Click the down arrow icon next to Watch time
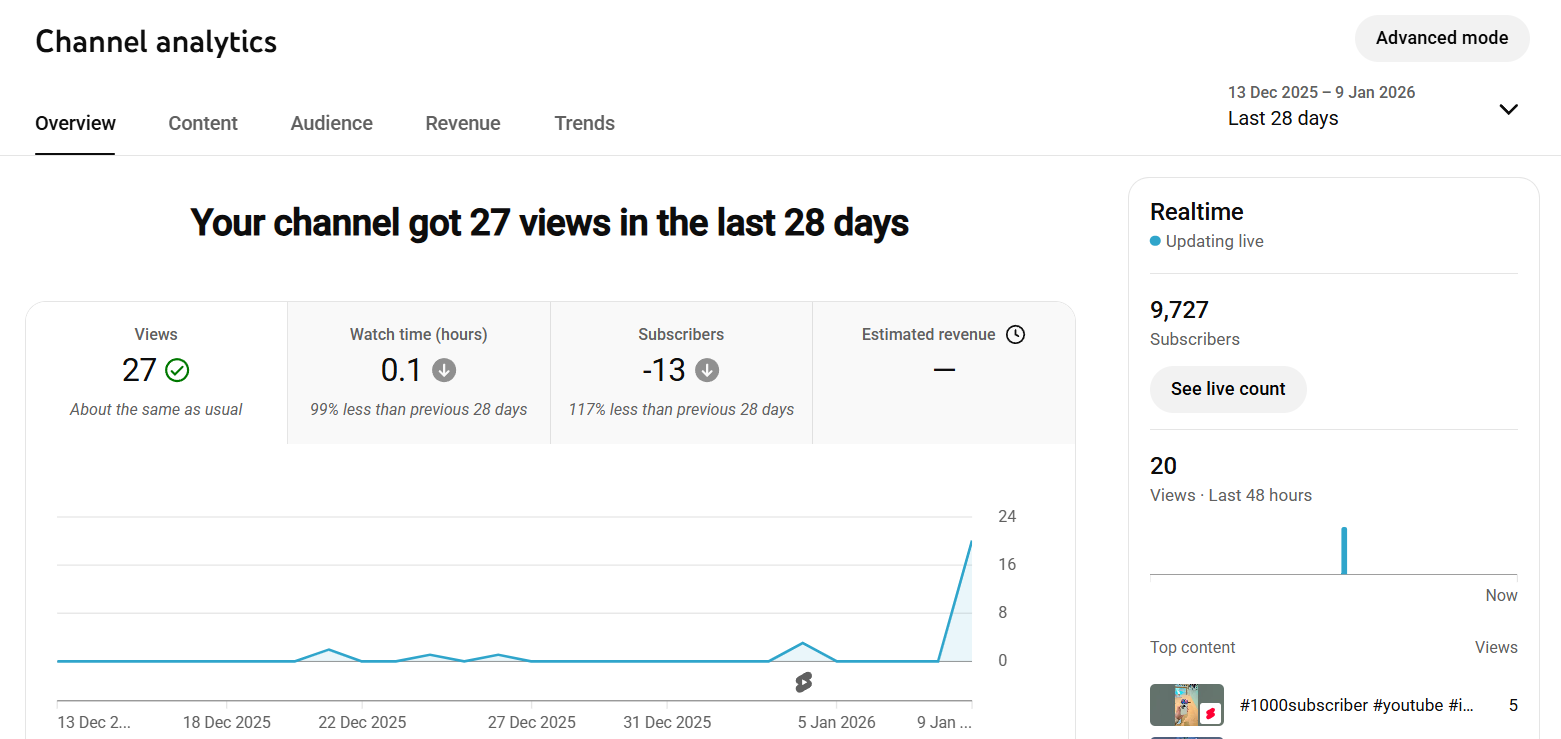The height and width of the screenshot is (739, 1561). (444, 370)
